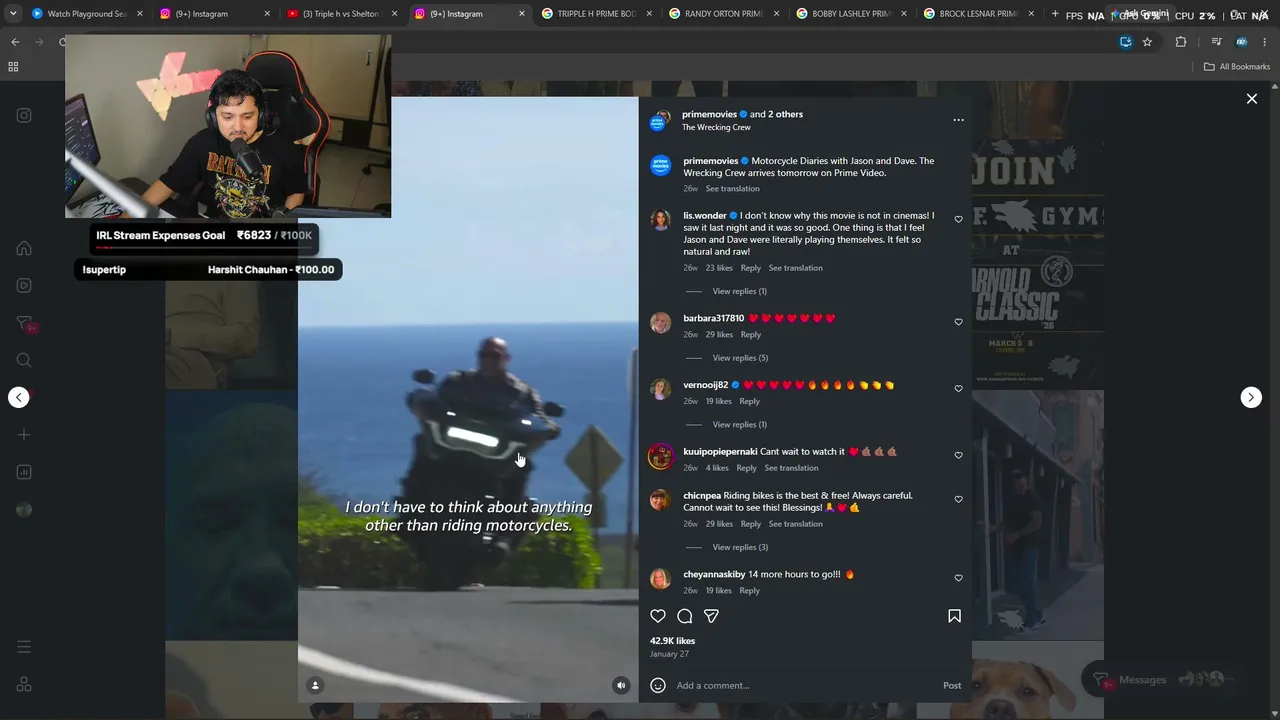
Task: Switch to Watch Playground tab
Action: click(86, 14)
